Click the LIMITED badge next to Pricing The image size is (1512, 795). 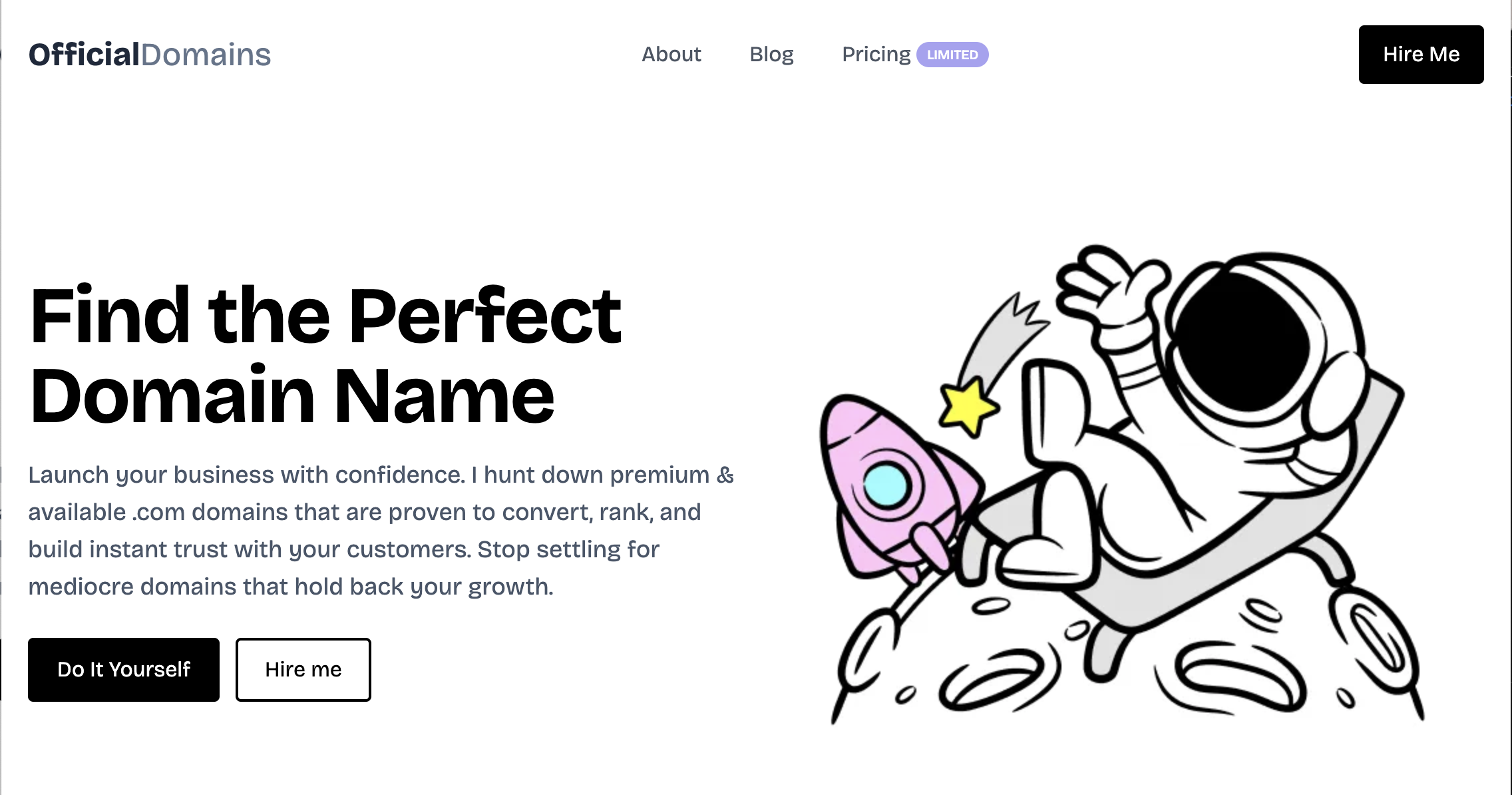952,57
